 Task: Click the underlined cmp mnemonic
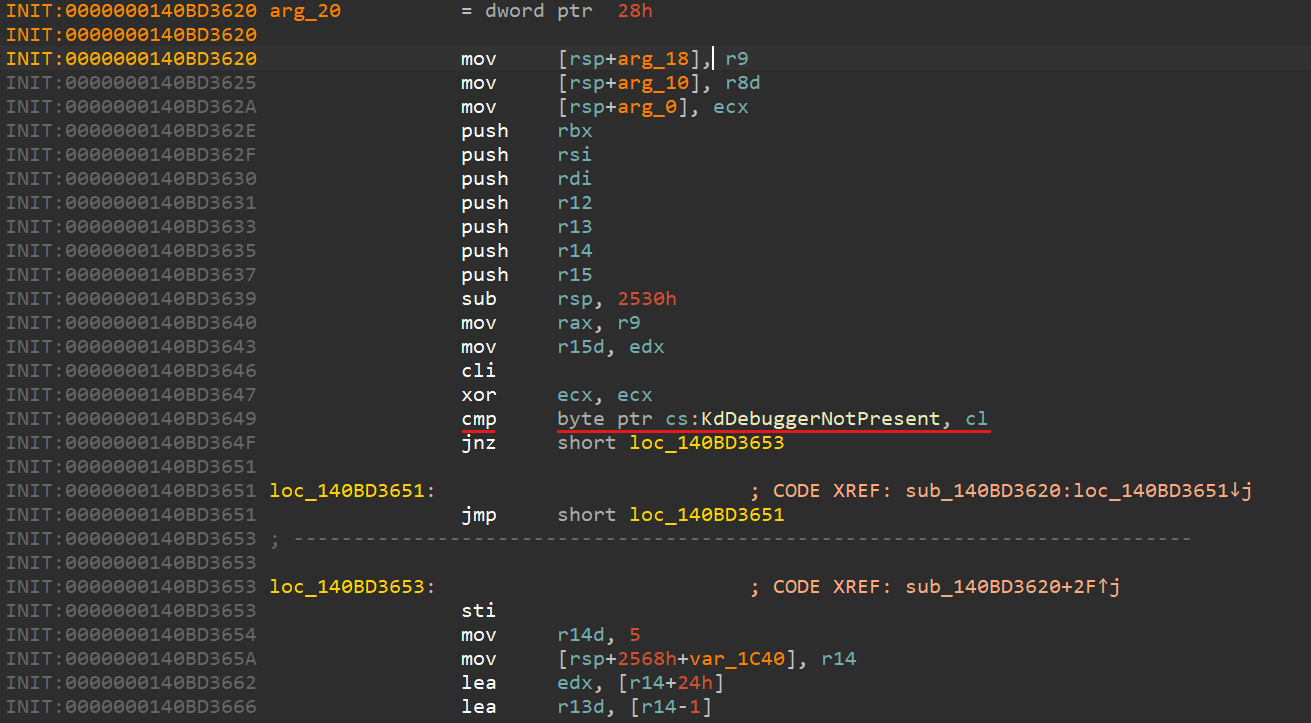click(478, 419)
